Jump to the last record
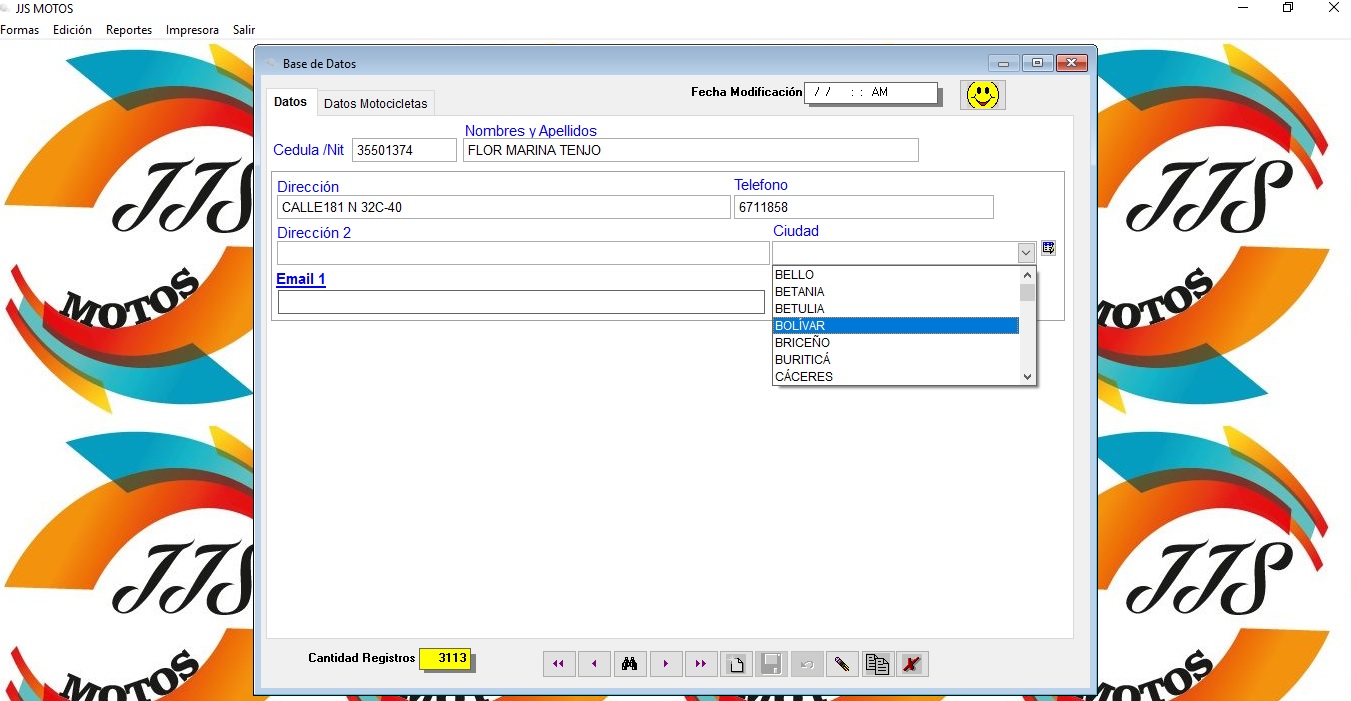1351x701 pixels. click(x=701, y=664)
